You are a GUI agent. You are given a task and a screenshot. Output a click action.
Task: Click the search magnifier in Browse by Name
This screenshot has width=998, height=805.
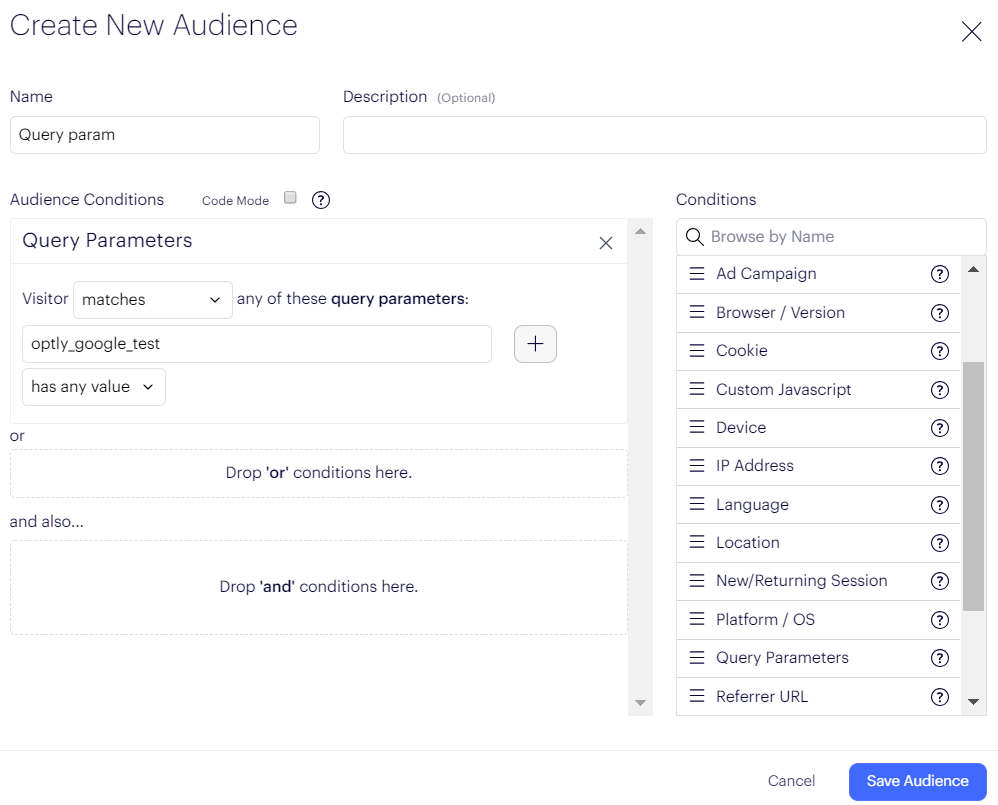click(x=695, y=236)
